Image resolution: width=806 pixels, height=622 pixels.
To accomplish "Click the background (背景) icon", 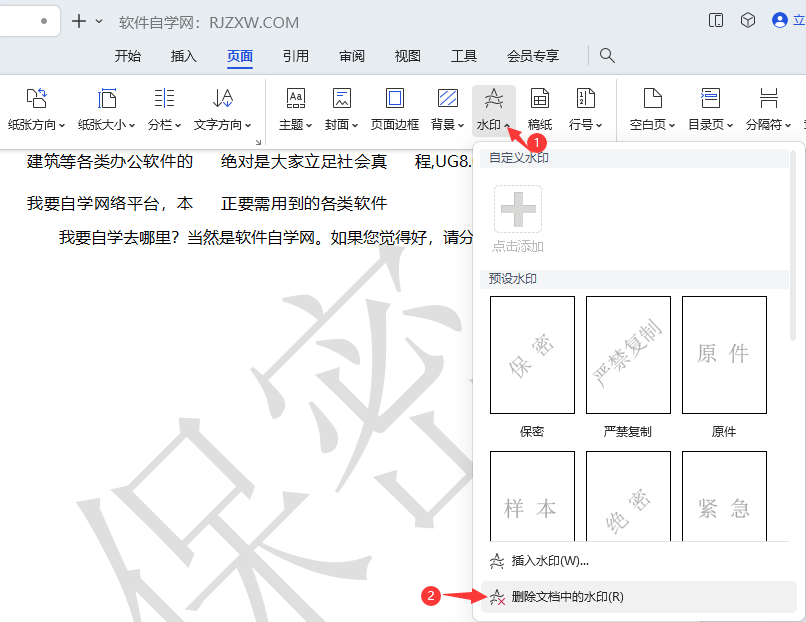I will (x=448, y=98).
